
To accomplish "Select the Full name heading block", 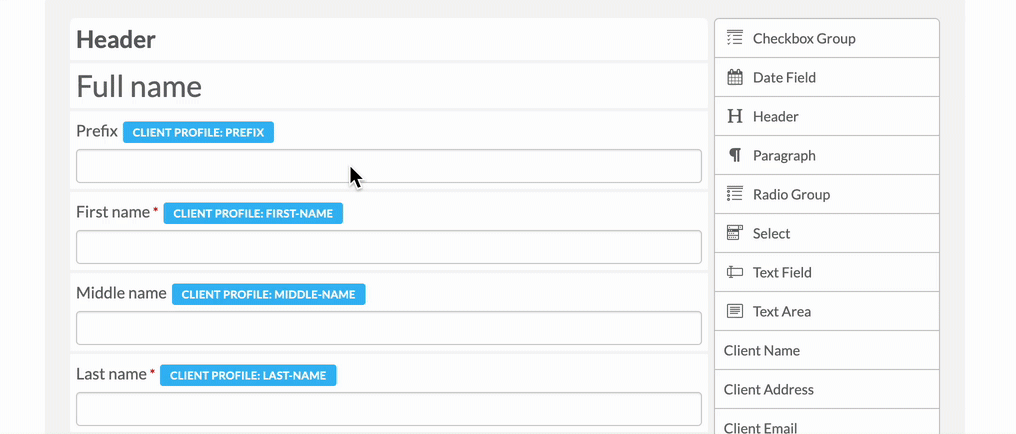I will click(x=389, y=86).
